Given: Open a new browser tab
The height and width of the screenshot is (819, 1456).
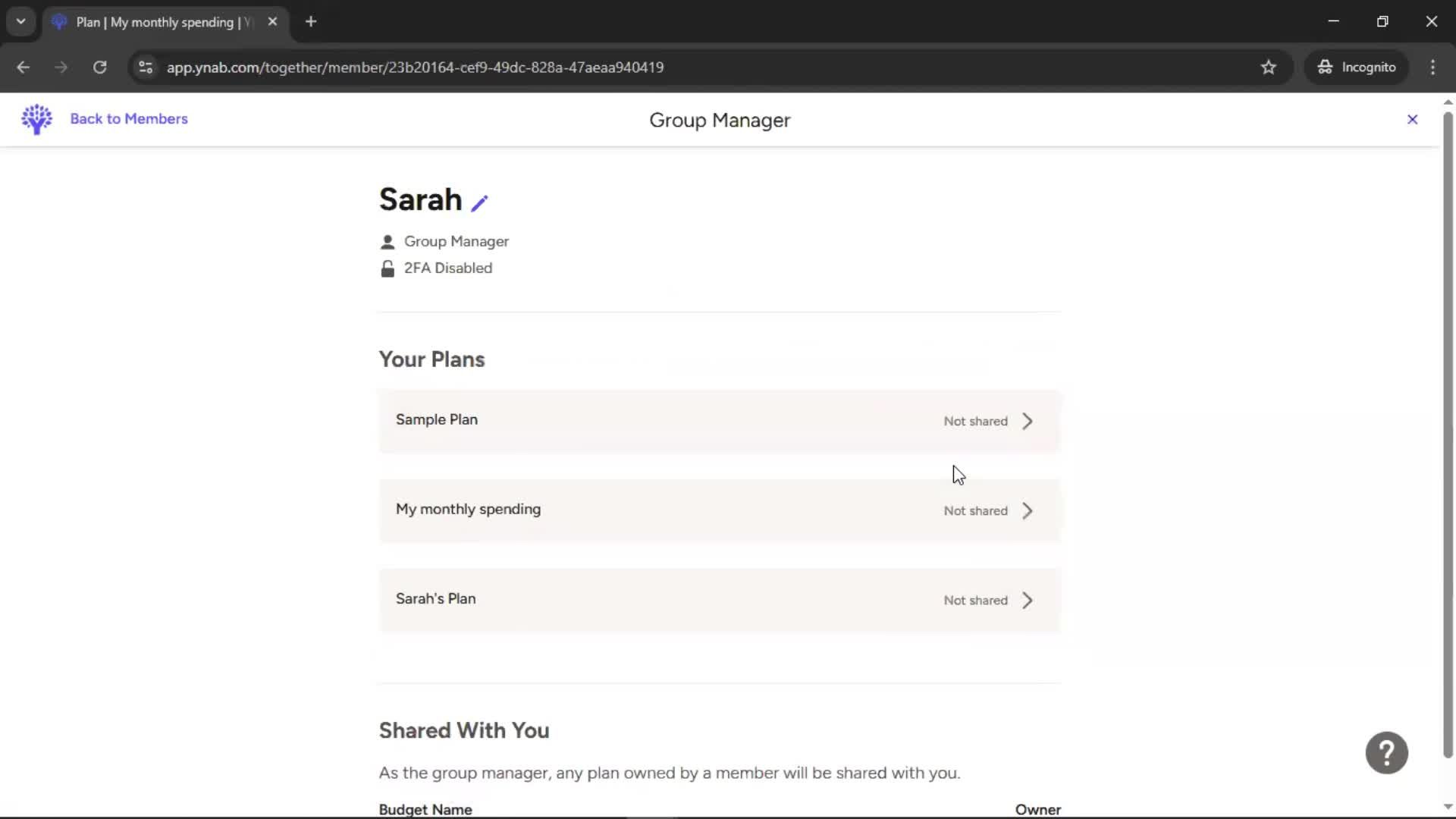Looking at the screenshot, I should coord(311,22).
